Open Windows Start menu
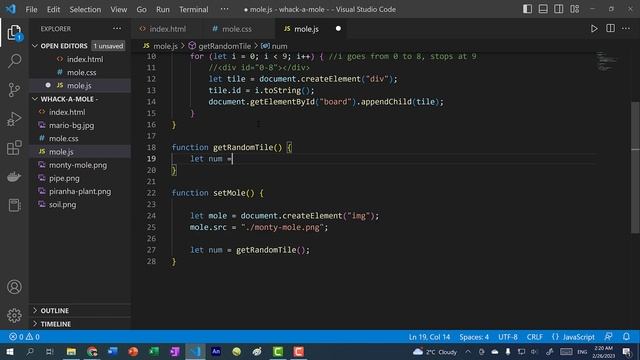 9,351
